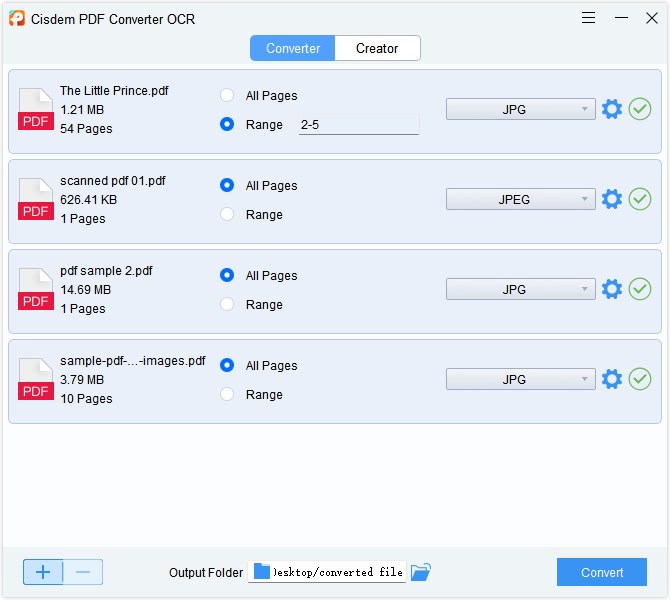Open settings gear for scanned pdf 01.pdf

(x=611, y=199)
